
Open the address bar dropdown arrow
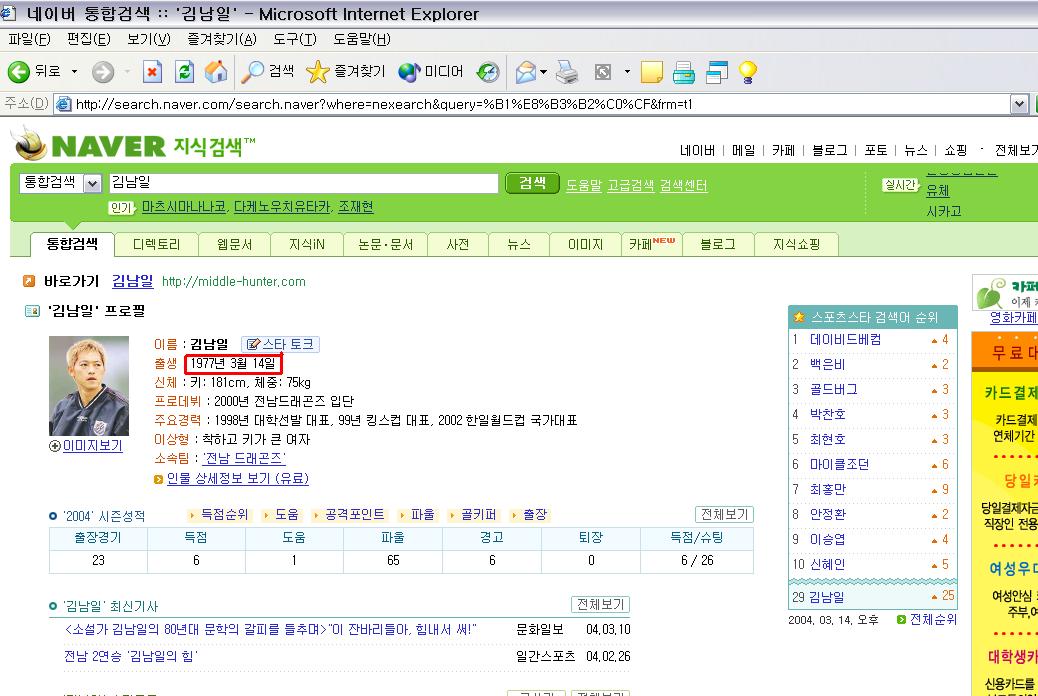tap(1019, 104)
